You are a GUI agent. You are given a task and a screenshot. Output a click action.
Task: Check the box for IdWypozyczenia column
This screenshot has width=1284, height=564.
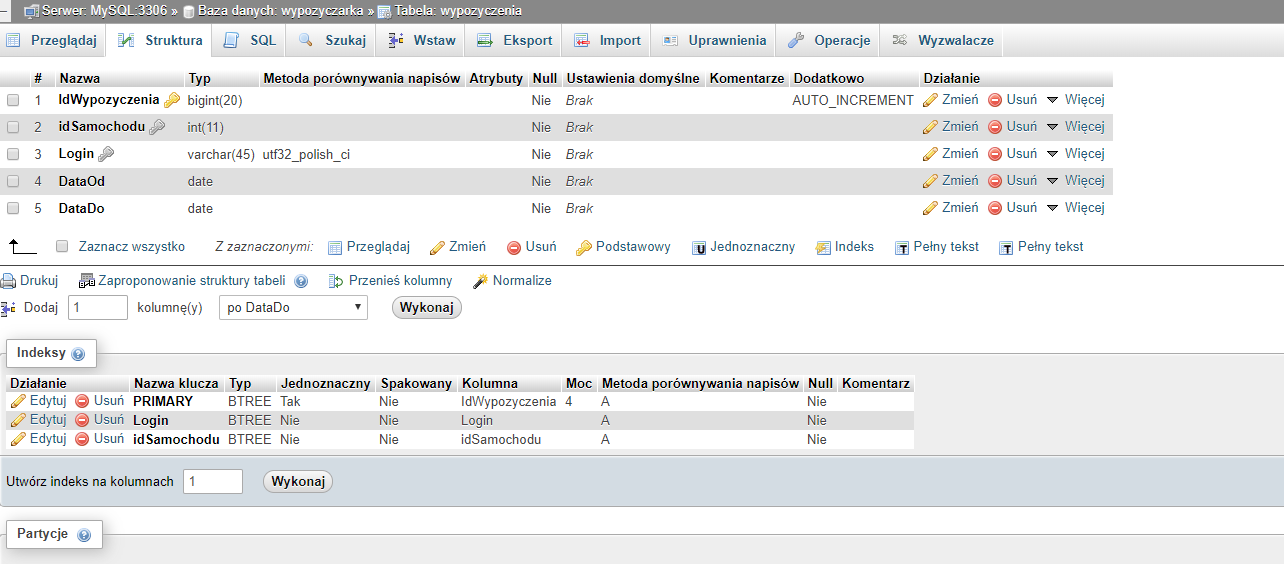pos(13,100)
